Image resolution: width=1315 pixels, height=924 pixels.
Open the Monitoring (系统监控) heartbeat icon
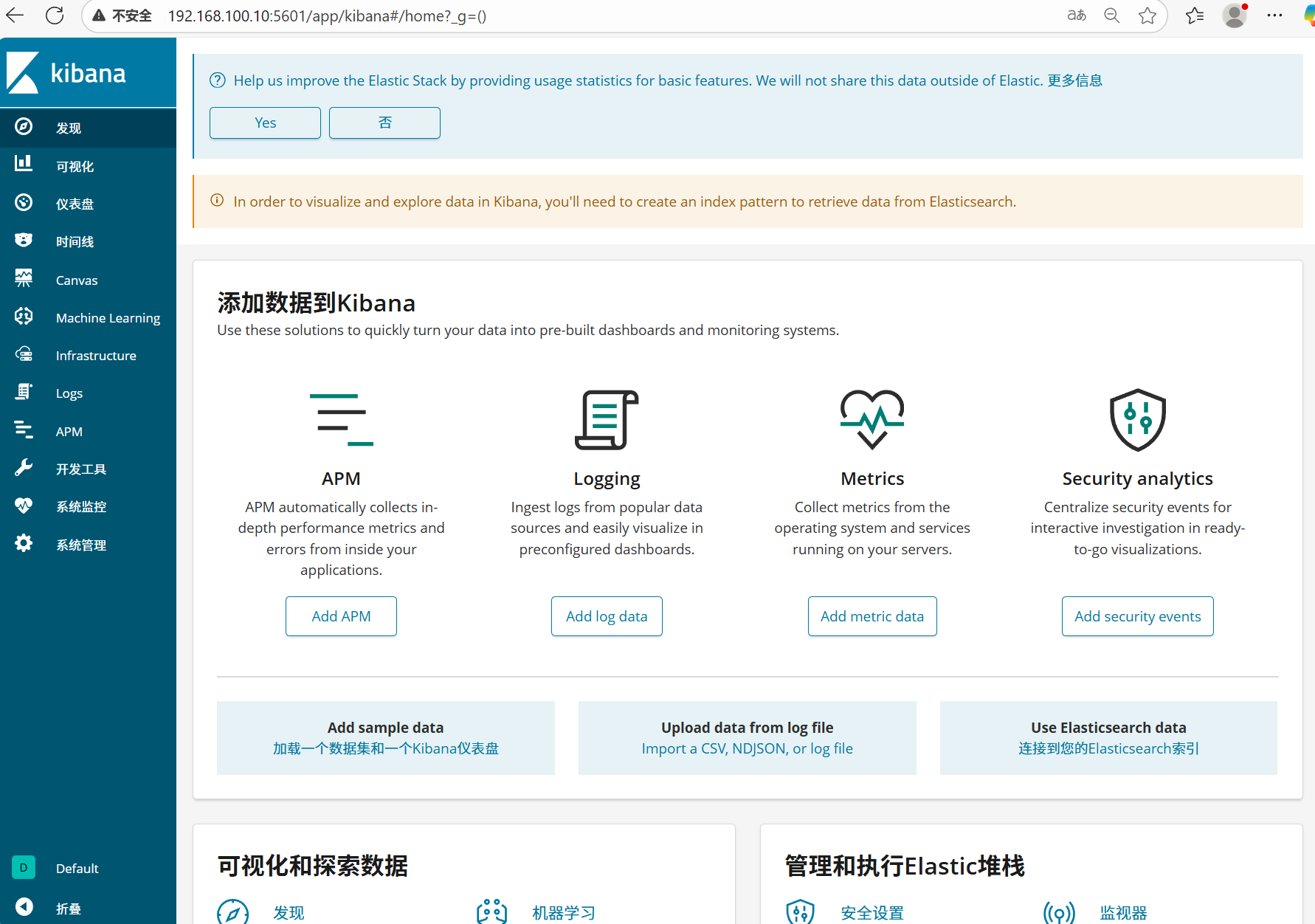tap(24, 506)
